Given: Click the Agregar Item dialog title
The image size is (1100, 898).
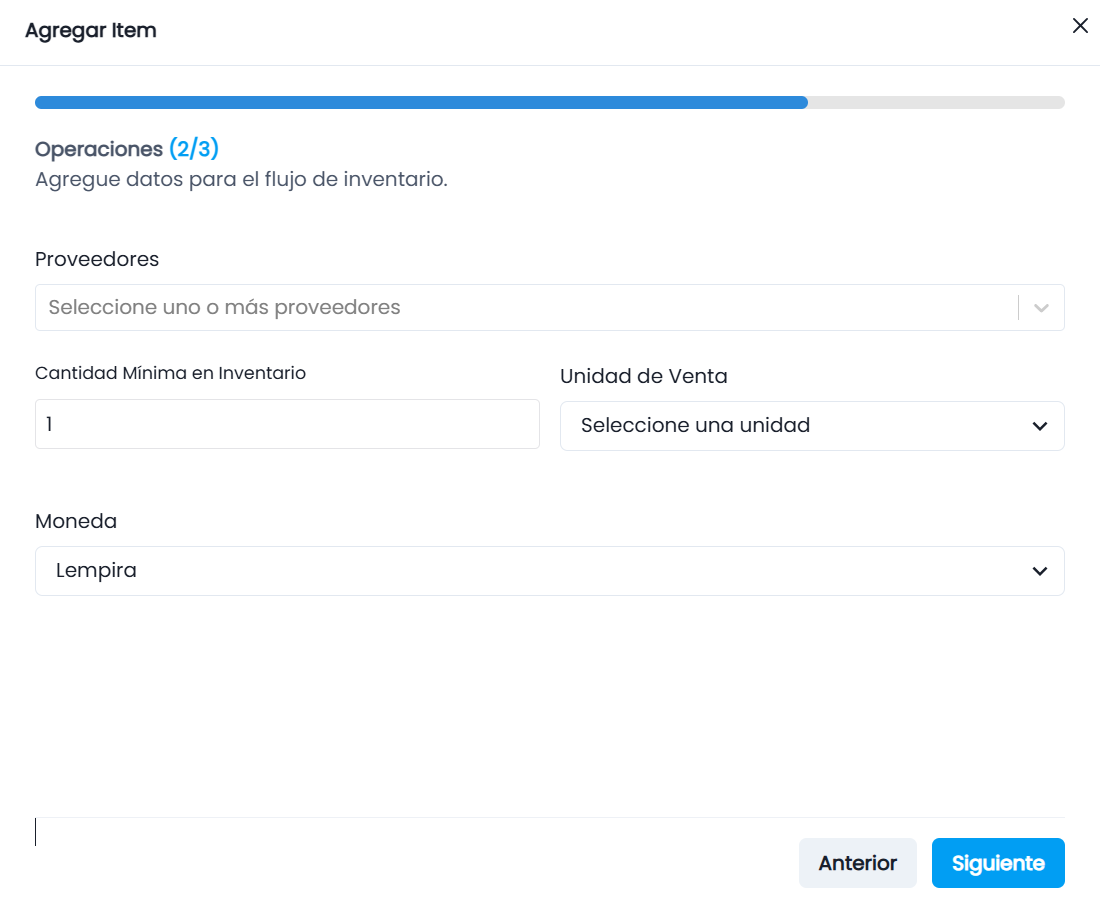Looking at the screenshot, I should click(x=90, y=30).
